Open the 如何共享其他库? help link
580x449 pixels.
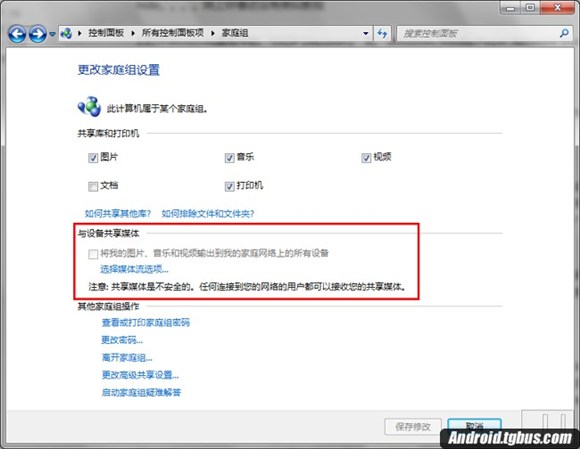click(118, 213)
